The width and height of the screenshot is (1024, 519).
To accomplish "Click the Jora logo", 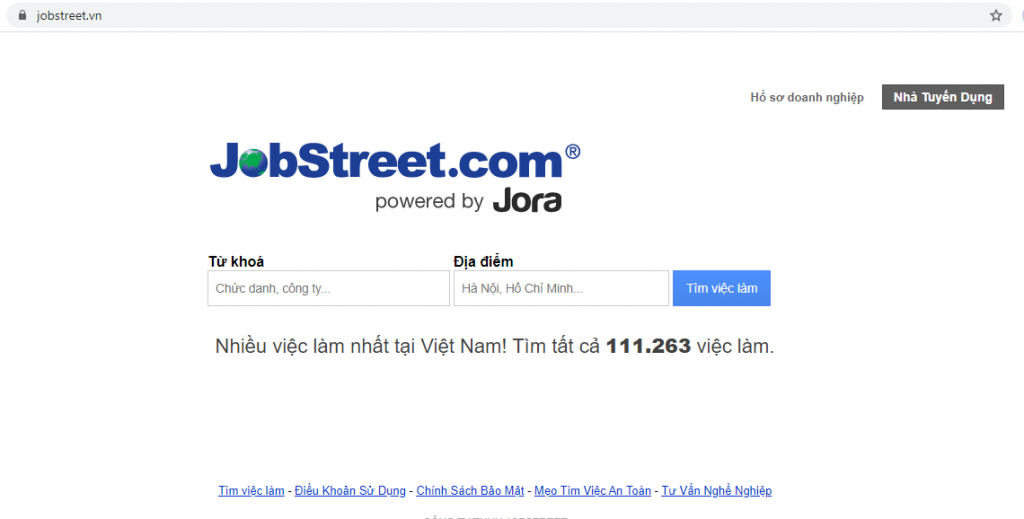I will click(527, 200).
